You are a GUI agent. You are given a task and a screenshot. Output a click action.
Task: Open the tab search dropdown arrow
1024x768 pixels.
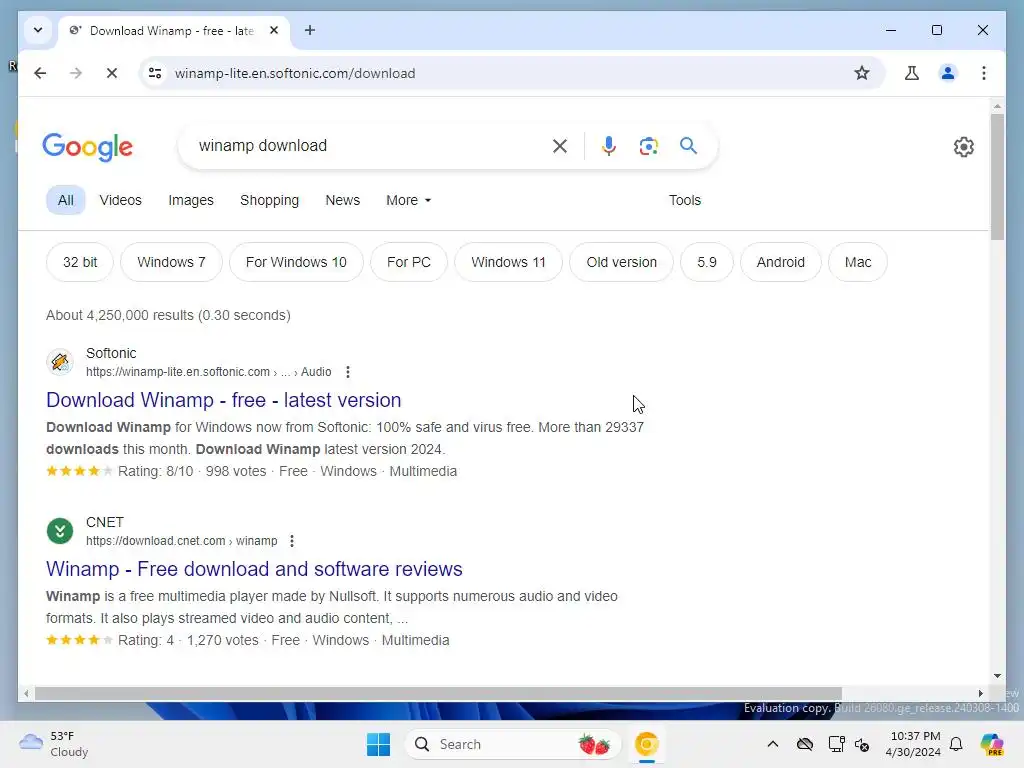click(x=38, y=30)
